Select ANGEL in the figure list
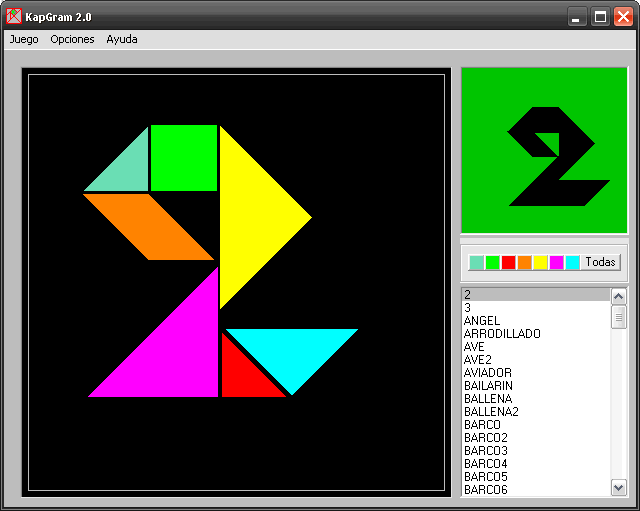Screen dimensions: 640x511 tap(536, 320)
